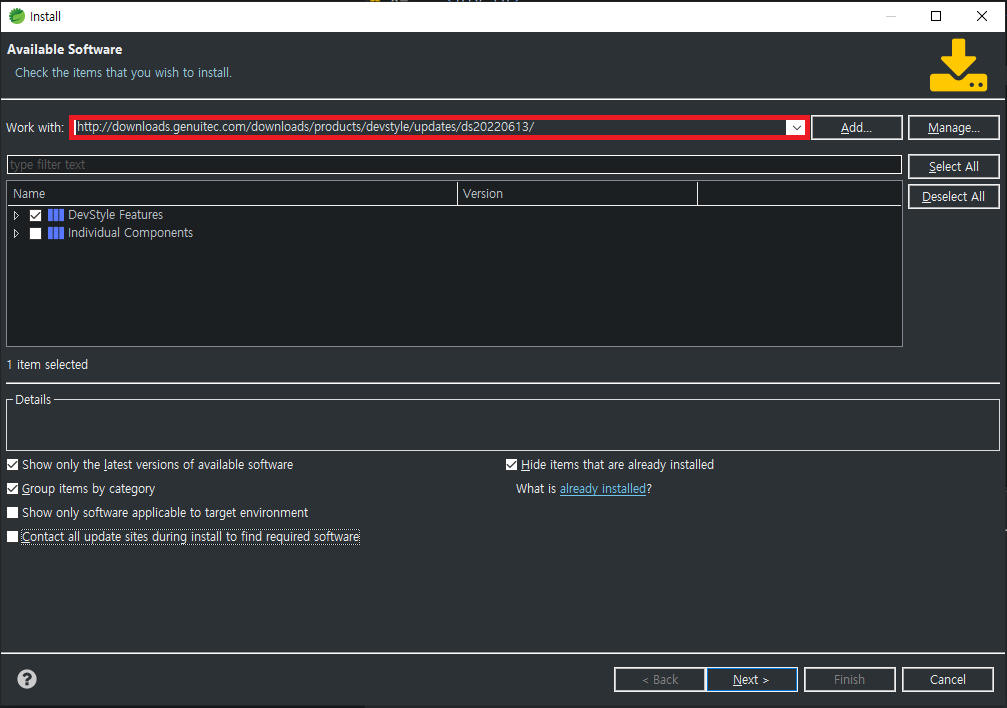Expand the DevStyle Features tree node
The height and width of the screenshot is (708, 1007).
coord(17,215)
